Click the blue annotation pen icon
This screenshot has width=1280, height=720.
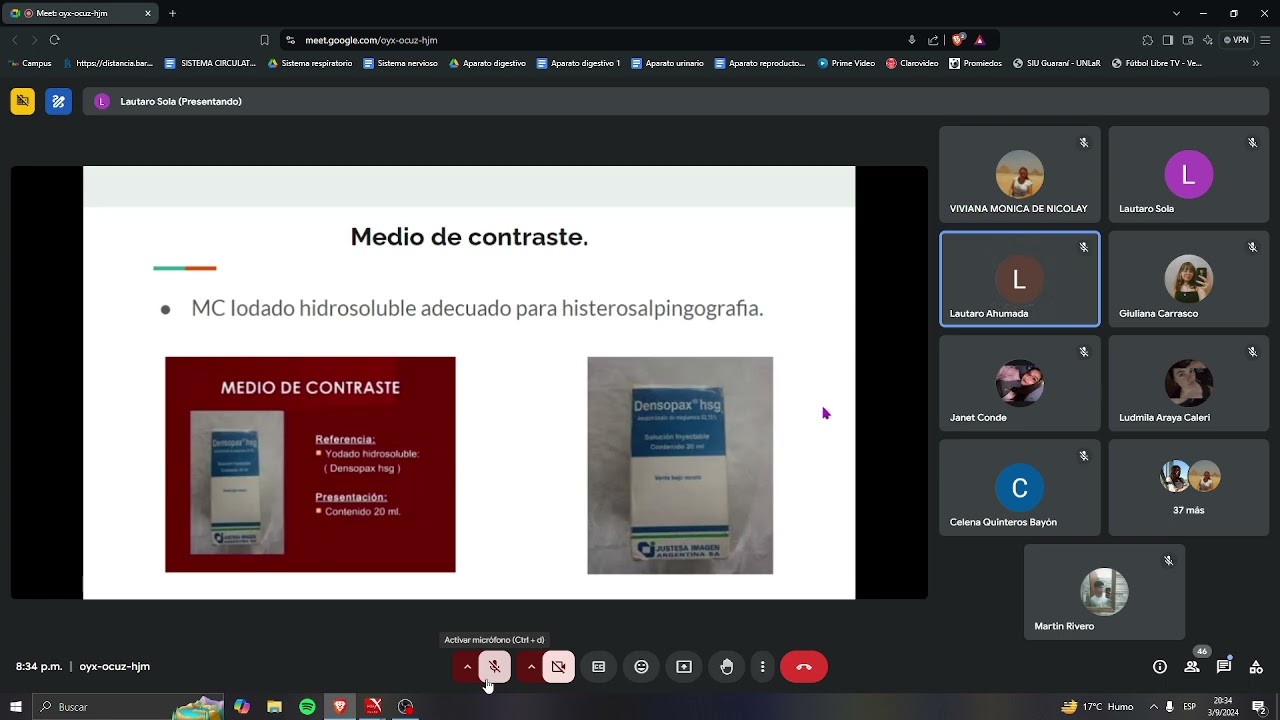coord(59,101)
